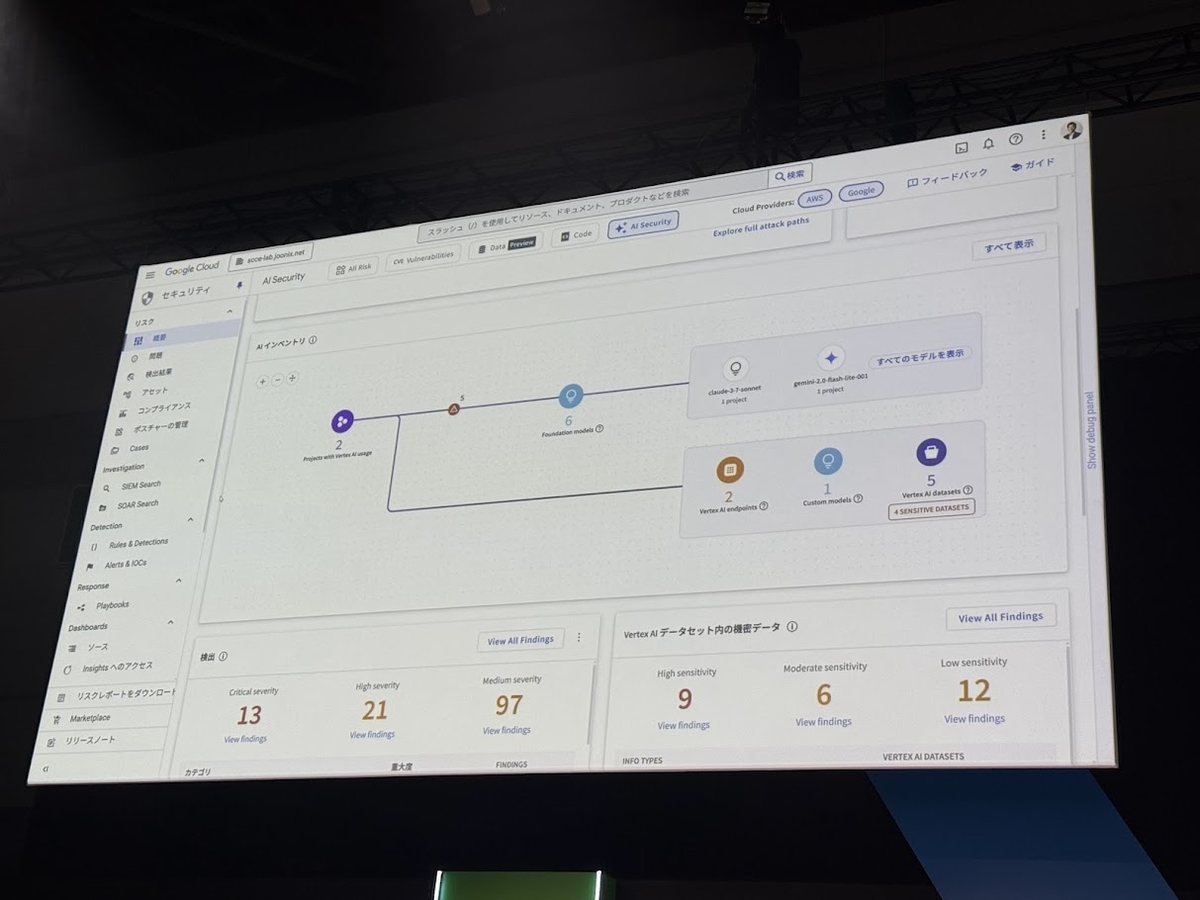Open the hamburger navigation menu

point(150,274)
